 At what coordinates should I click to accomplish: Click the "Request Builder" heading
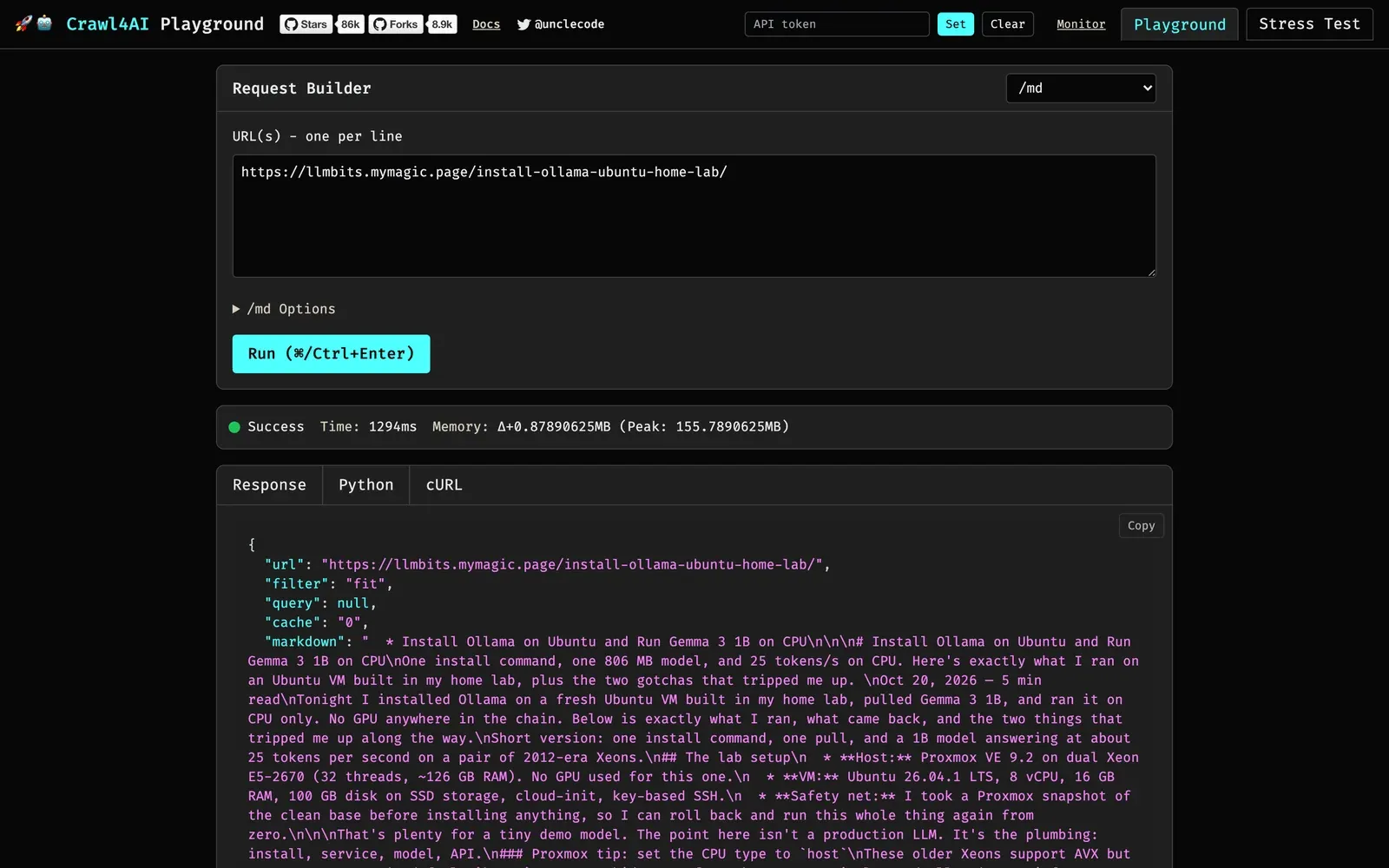[301, 89]
